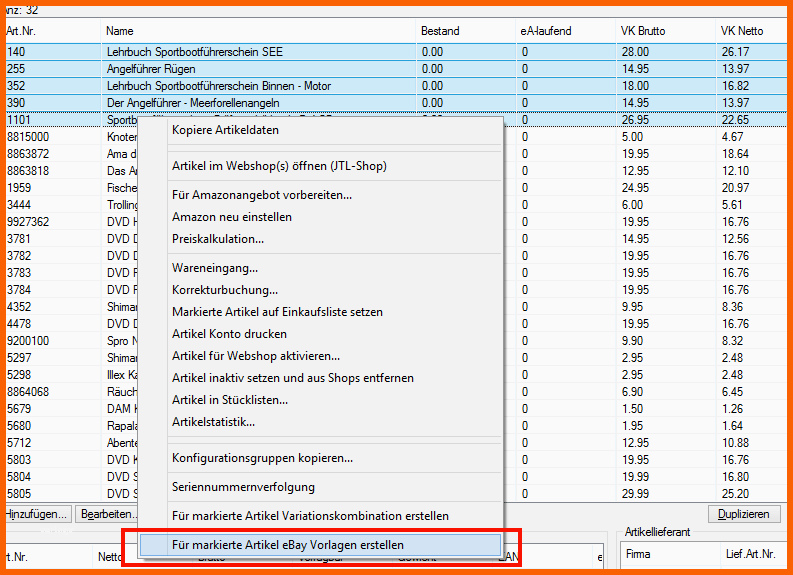Click article number '8815000'

coord(28,137)
